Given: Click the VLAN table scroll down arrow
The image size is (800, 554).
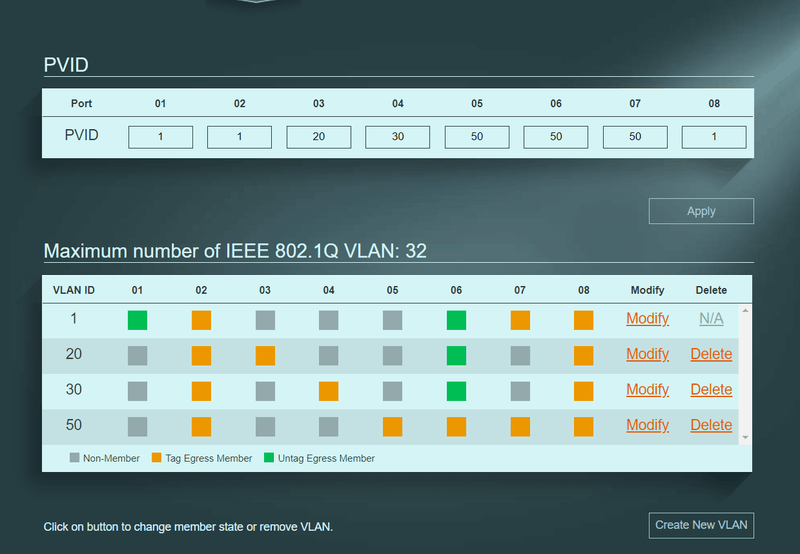Looking at the screenshot, I should click(x=745, y=438).
